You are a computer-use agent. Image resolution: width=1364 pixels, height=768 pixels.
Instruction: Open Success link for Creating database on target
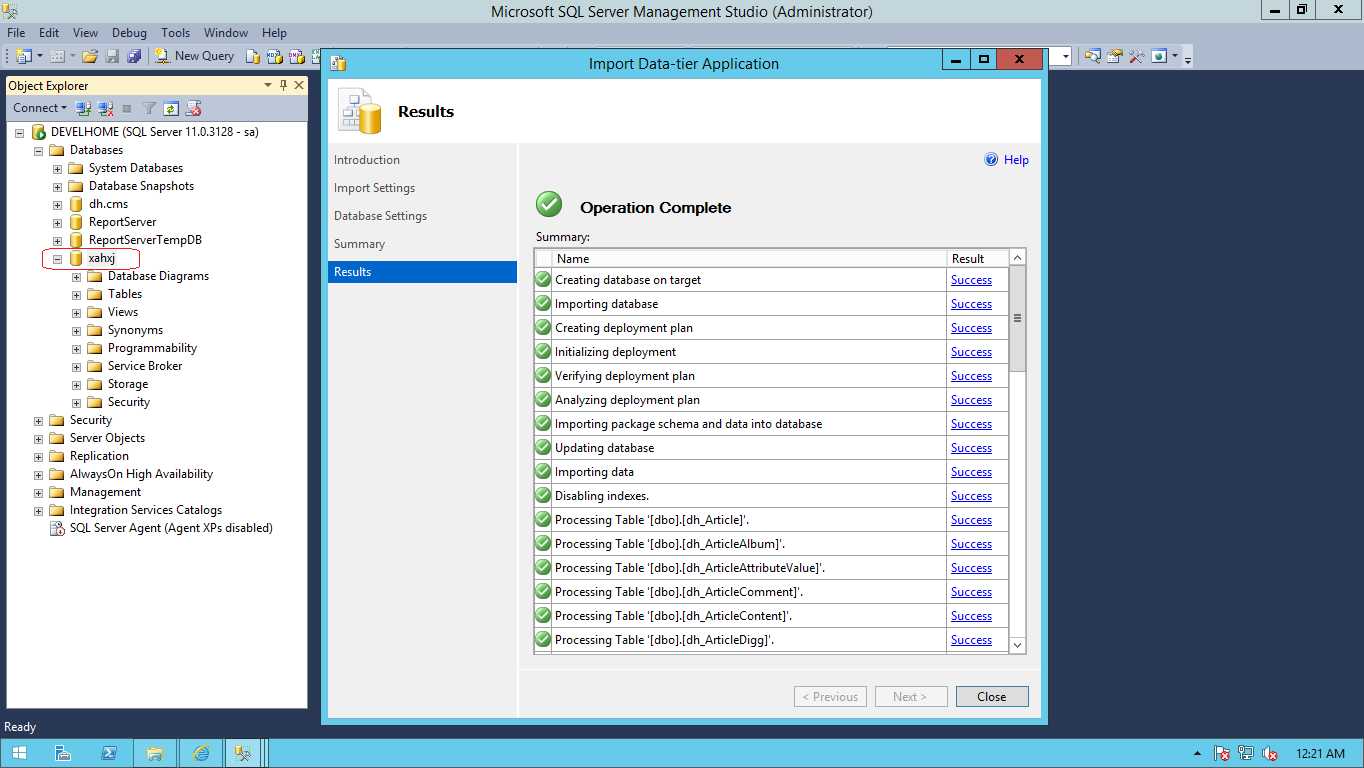pos(971,280)
